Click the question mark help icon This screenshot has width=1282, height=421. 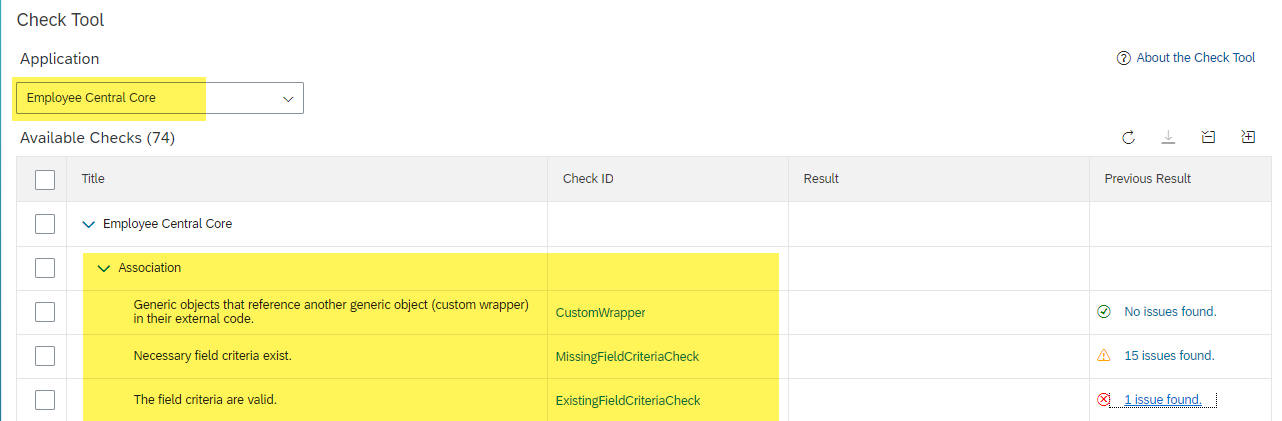coord(1124,58)
